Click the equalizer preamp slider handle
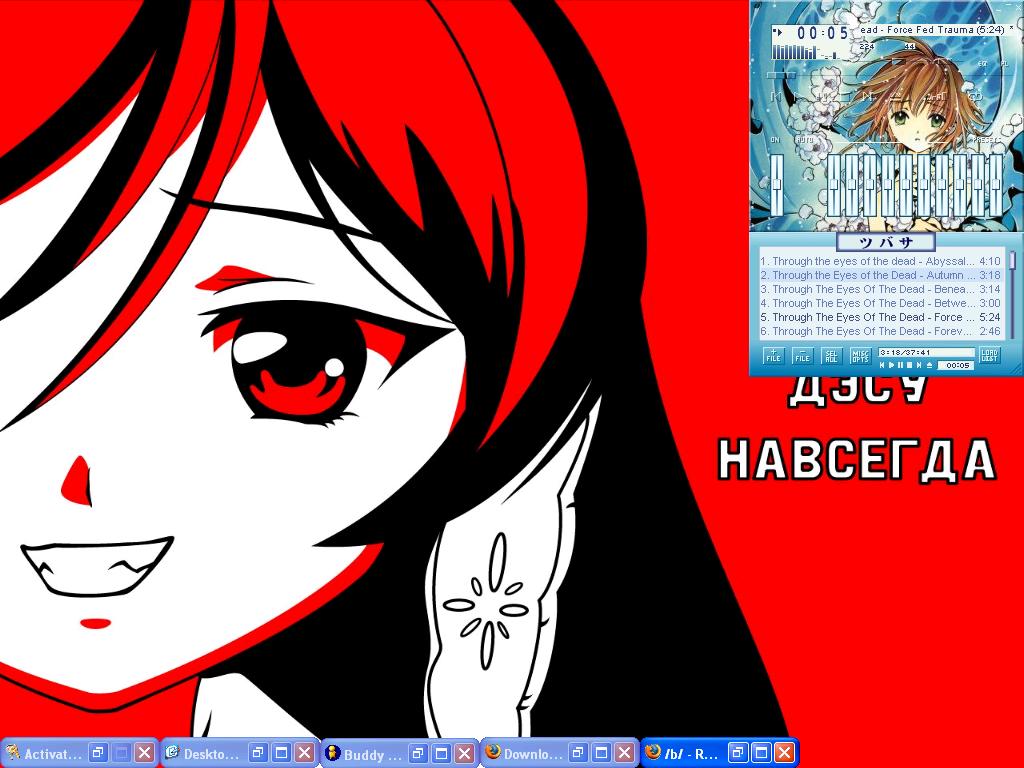Image resolution: width=1024 pixels, height=768 pixels. (777, 184)
